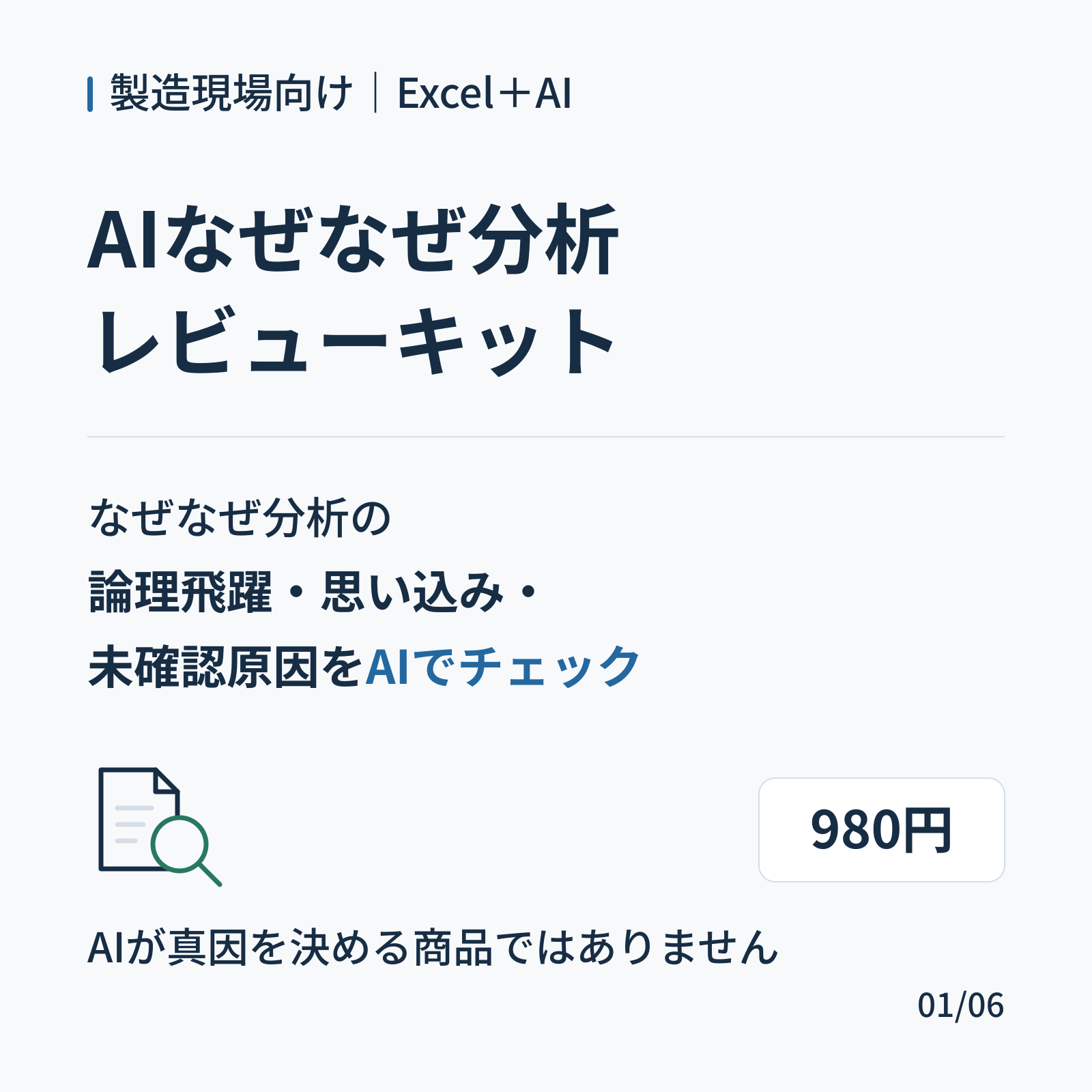The width and height of the screenshot is (1092, 1092).
Task: Click the blue accent bar beside 製造現場向け
Action: [x=90, y=94]
